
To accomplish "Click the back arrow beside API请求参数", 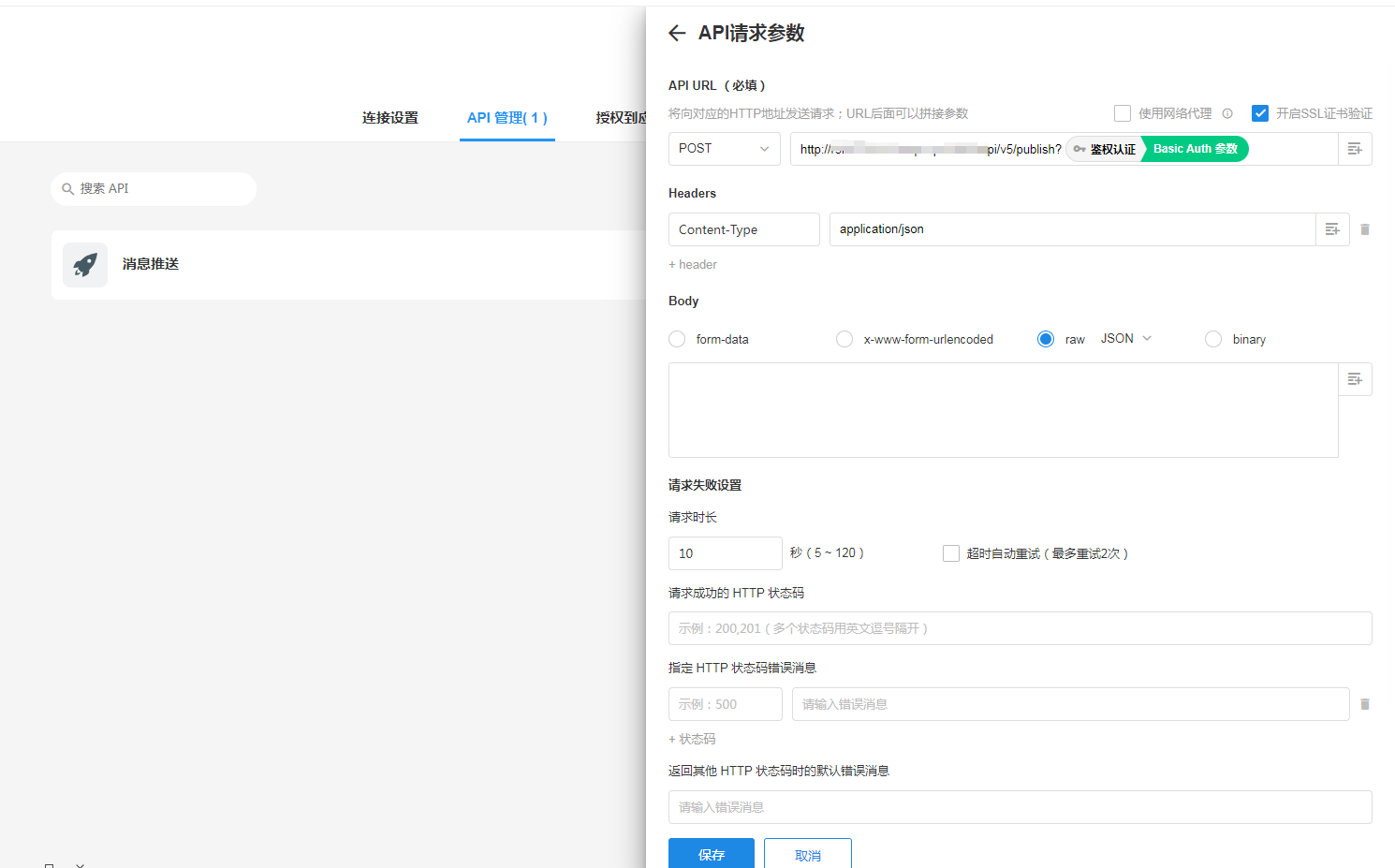I will pyautogui.click(x=677, y=34).
